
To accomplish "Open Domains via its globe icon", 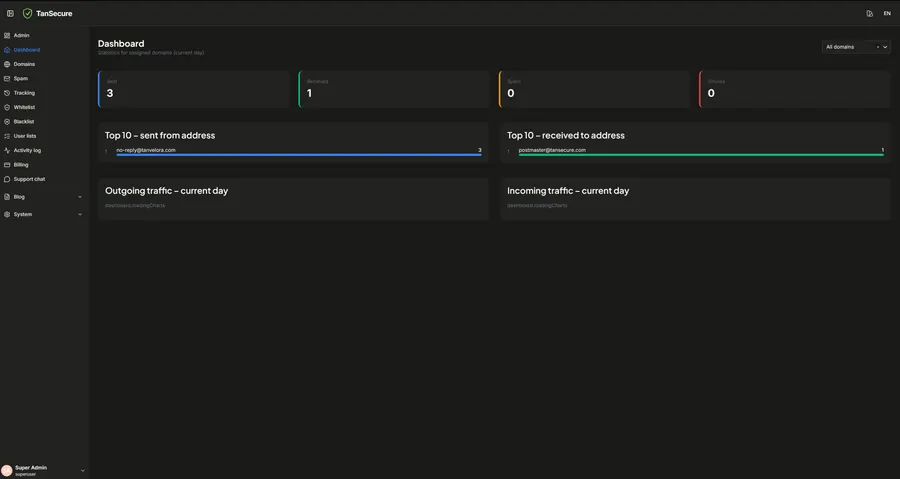I will [7, 64].
